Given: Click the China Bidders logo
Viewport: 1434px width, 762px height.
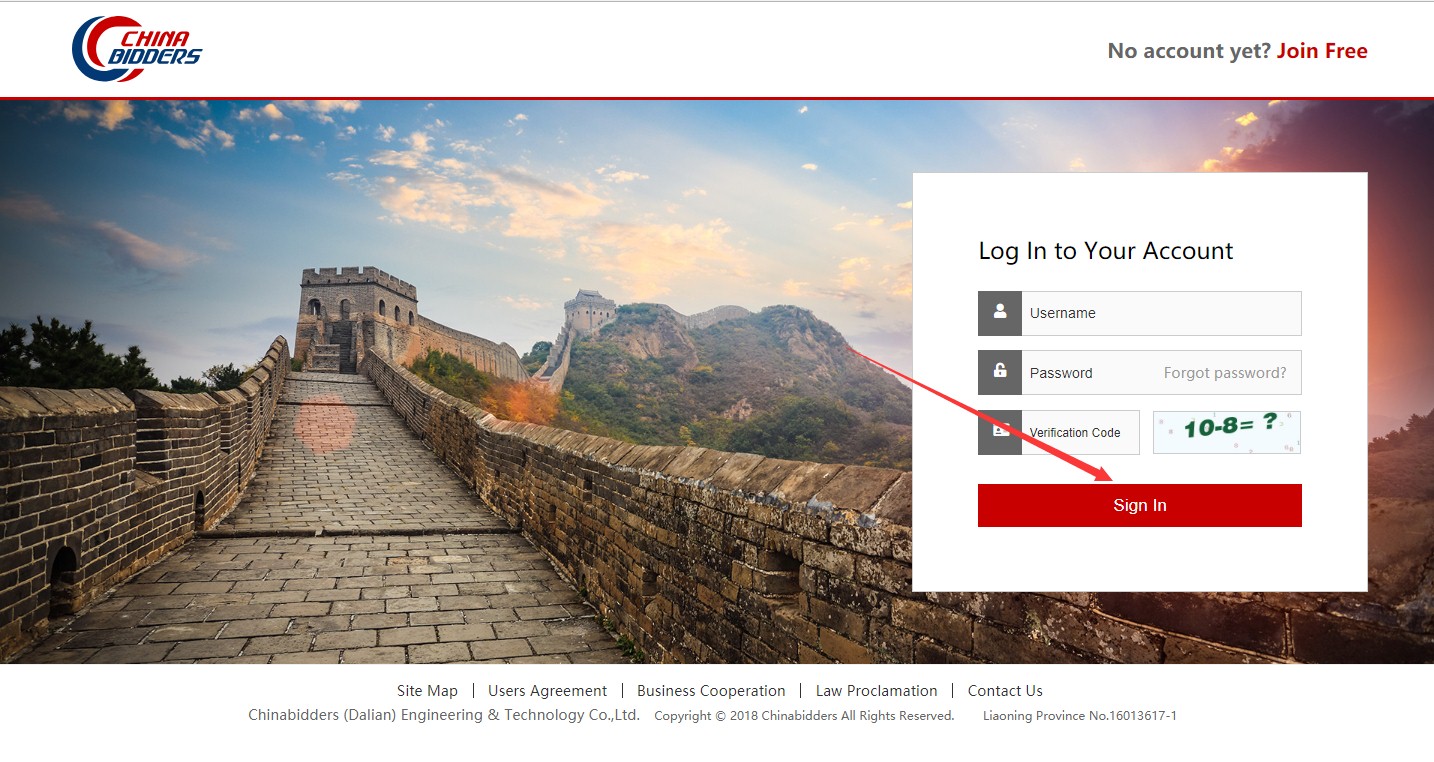Looking at the screenshot, I should tap(137, 49).
